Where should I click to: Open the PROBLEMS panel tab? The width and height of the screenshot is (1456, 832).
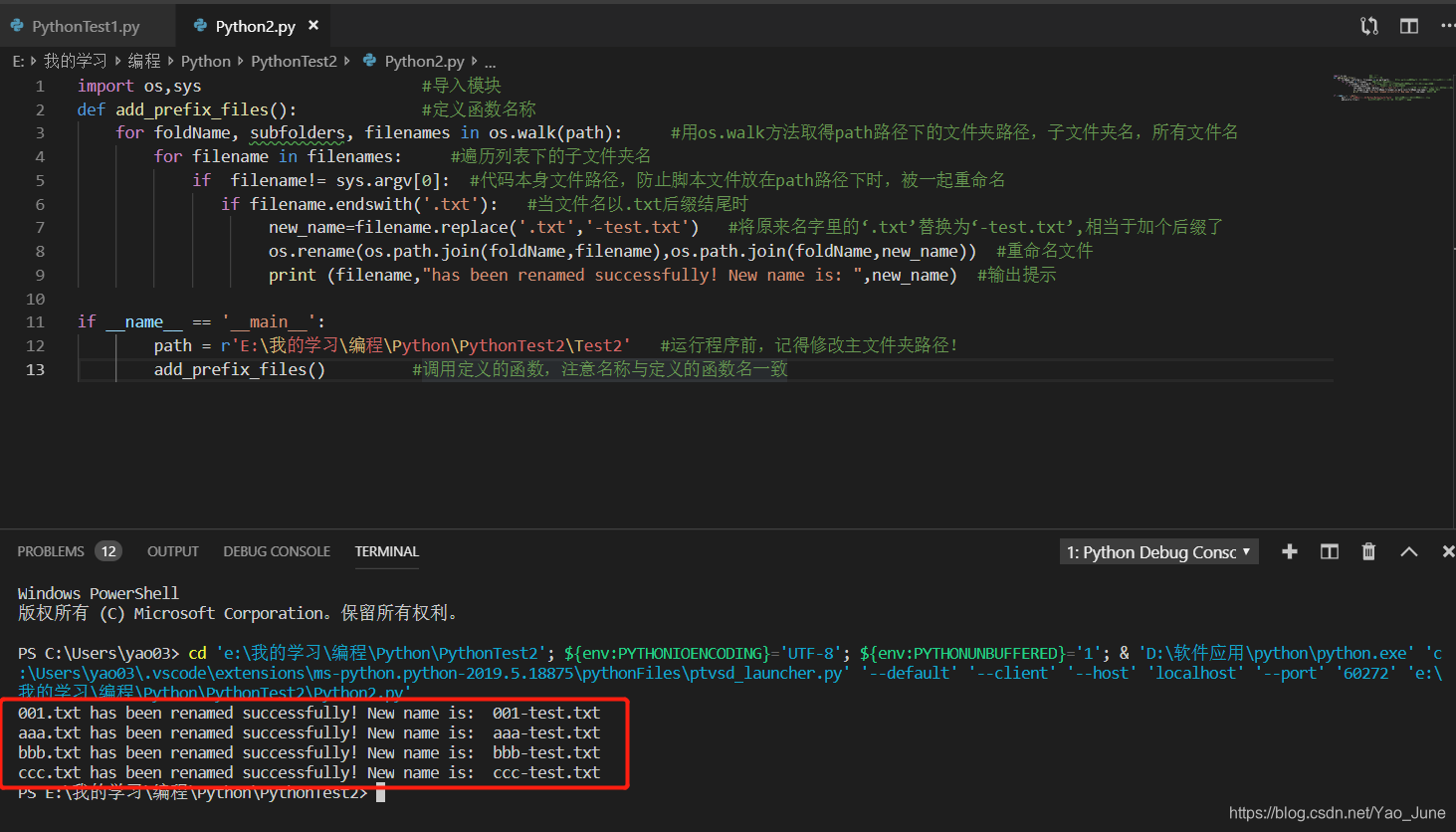tap(51, 551)
